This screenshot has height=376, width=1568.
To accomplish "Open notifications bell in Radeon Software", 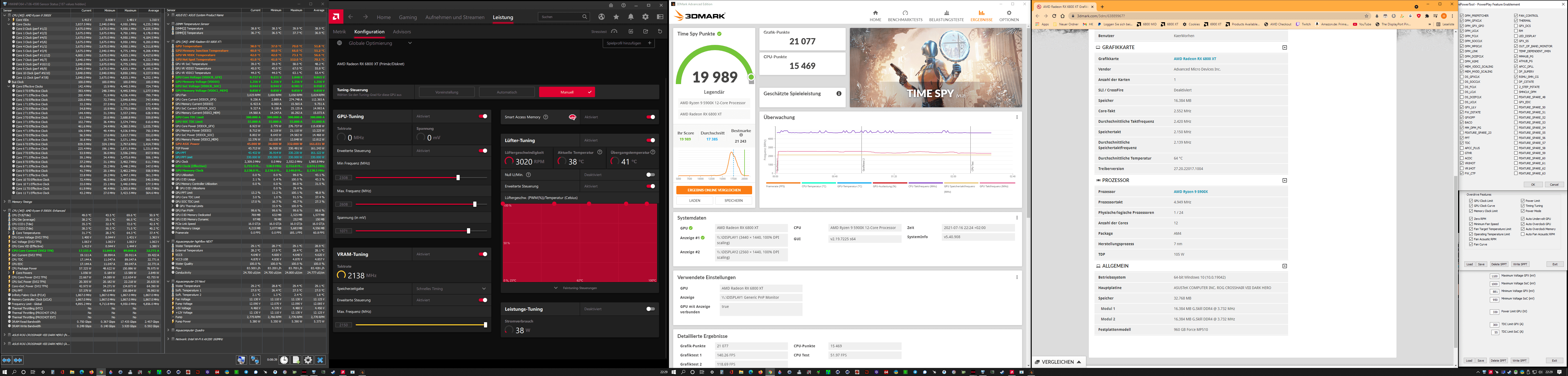I will (x=631, y=16).
